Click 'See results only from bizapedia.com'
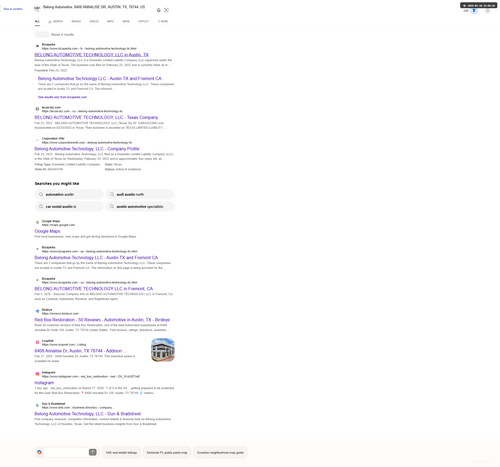Screen dimensions: 500x467 point(62,97)
